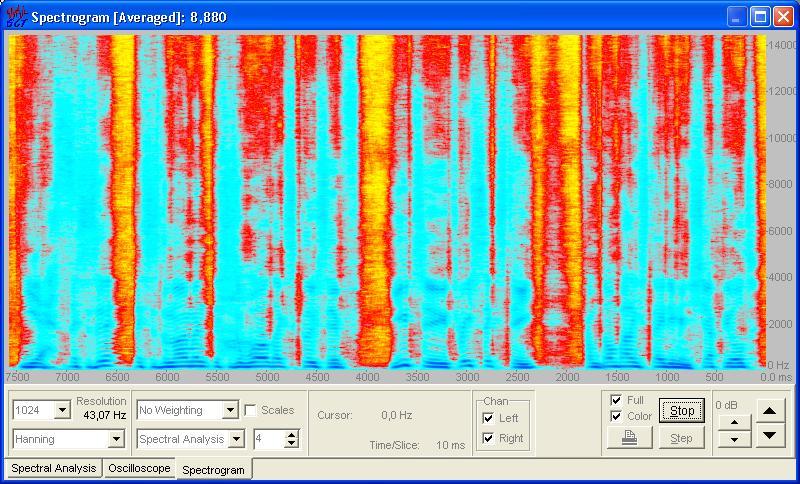Toggle the Scales checkbox
The height and width of the screenshot is (484, 800).
(250, 410)
